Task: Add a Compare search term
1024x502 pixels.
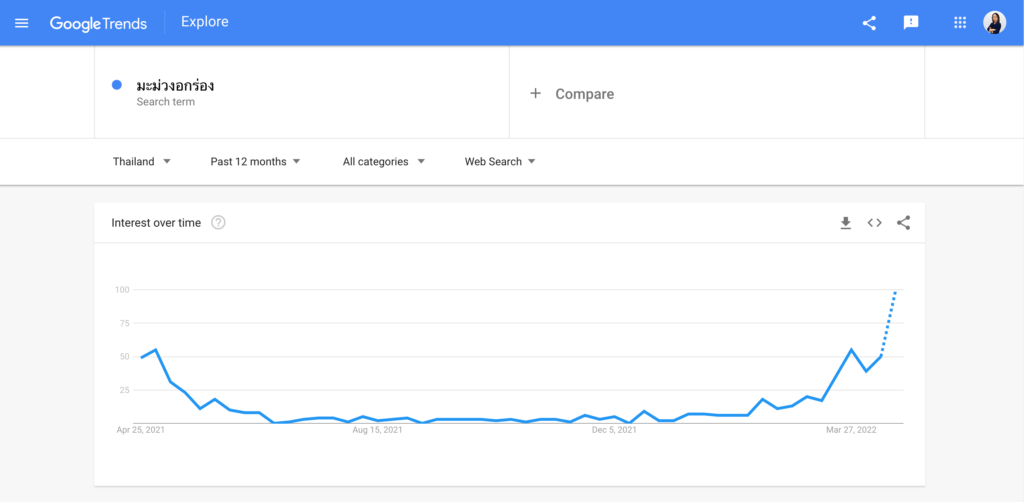Action: pyautogui.click(x=584, y=94)
